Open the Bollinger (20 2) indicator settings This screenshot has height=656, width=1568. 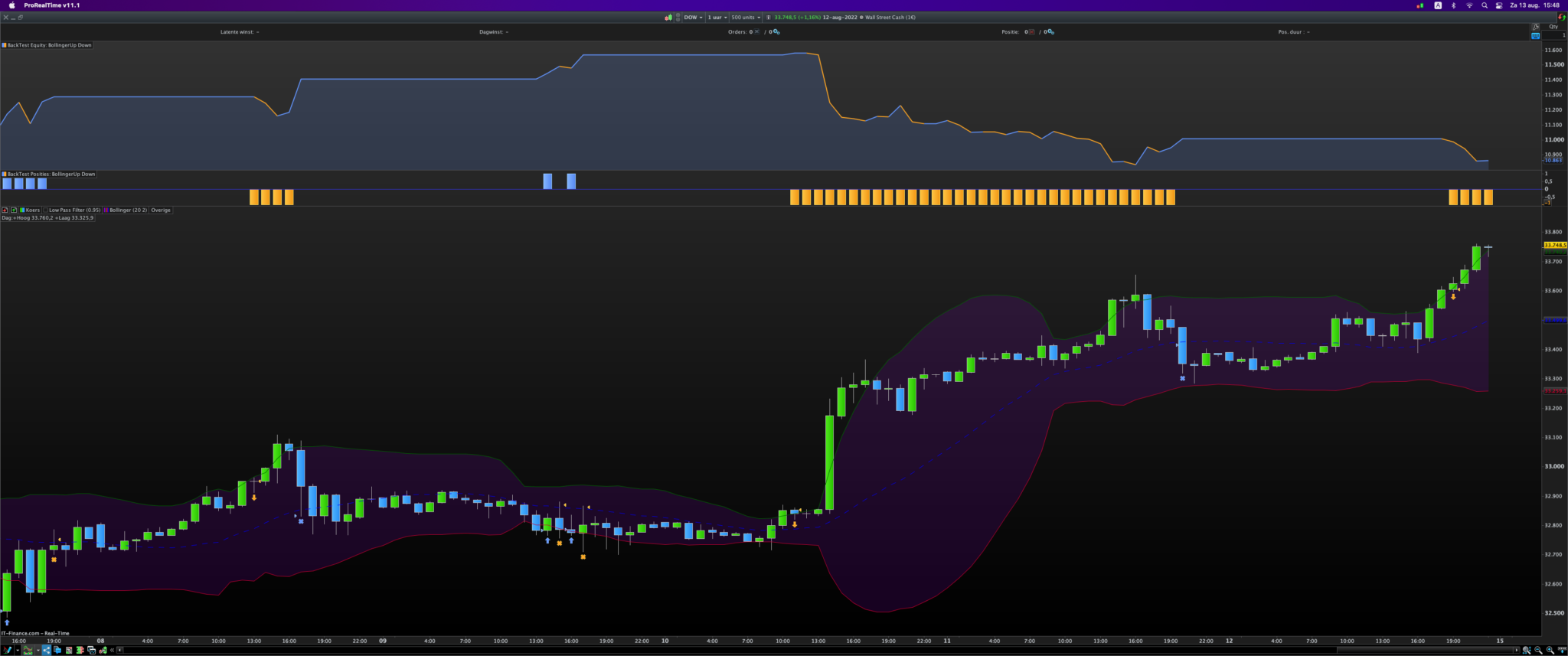(126, 210)
